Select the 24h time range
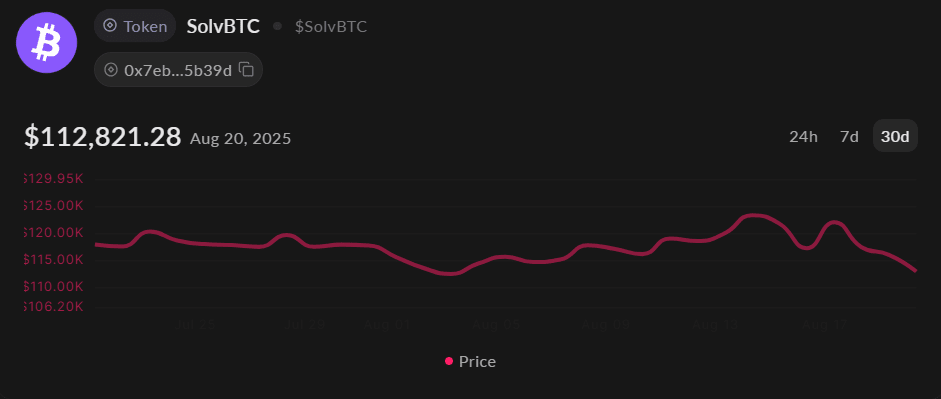 (804, 136)
